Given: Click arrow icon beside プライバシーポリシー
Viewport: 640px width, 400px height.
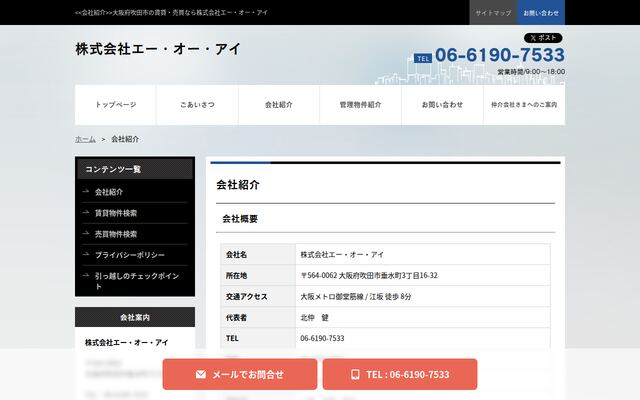Looking at the screenshot, I should [x=86, y=254].
